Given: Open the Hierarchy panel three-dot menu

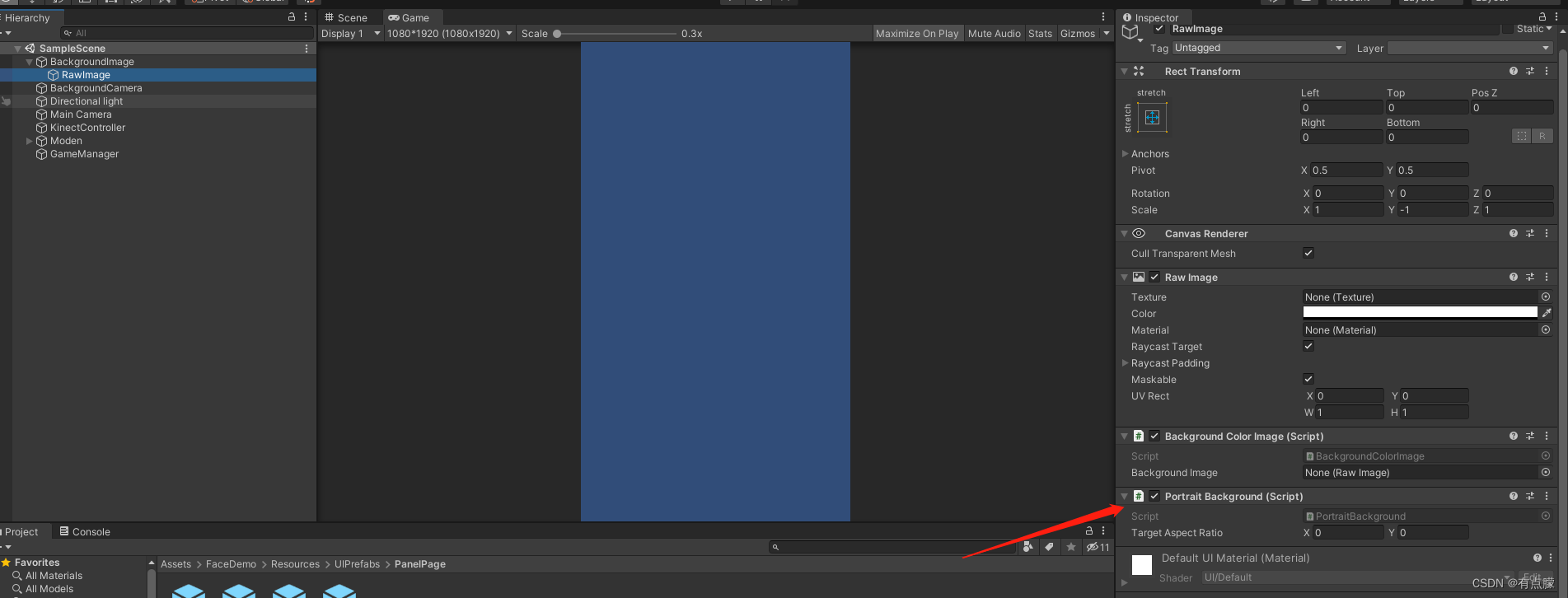Looking at the screenshot, I should tap(306, 16).
